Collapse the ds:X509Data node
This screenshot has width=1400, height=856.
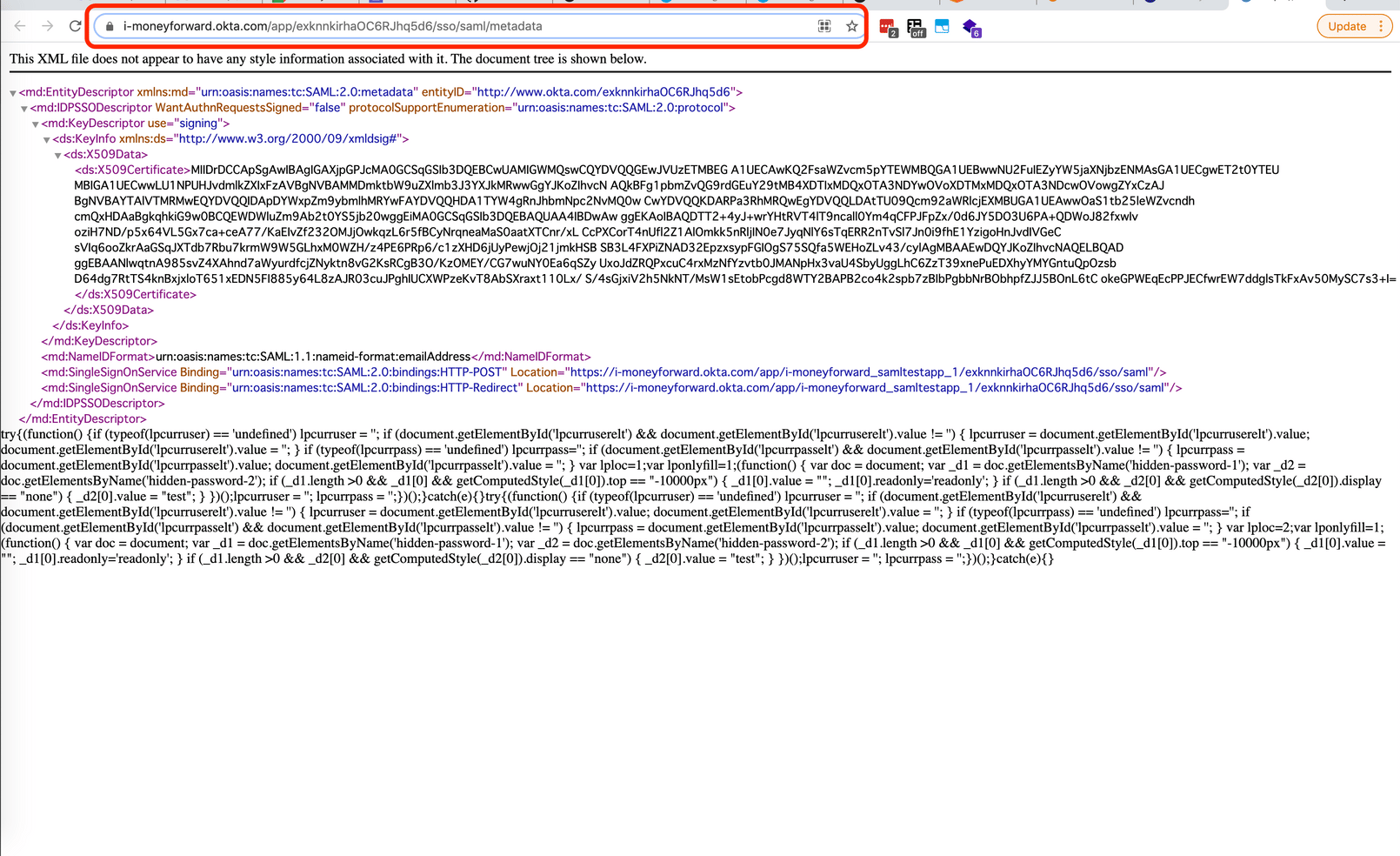tap(58, 156)
